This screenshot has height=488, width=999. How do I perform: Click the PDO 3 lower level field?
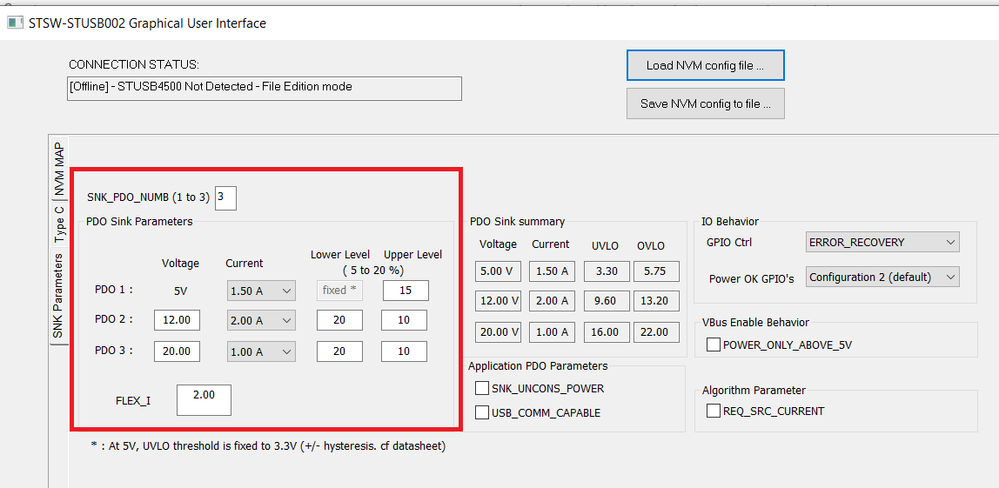coord(338,351)
